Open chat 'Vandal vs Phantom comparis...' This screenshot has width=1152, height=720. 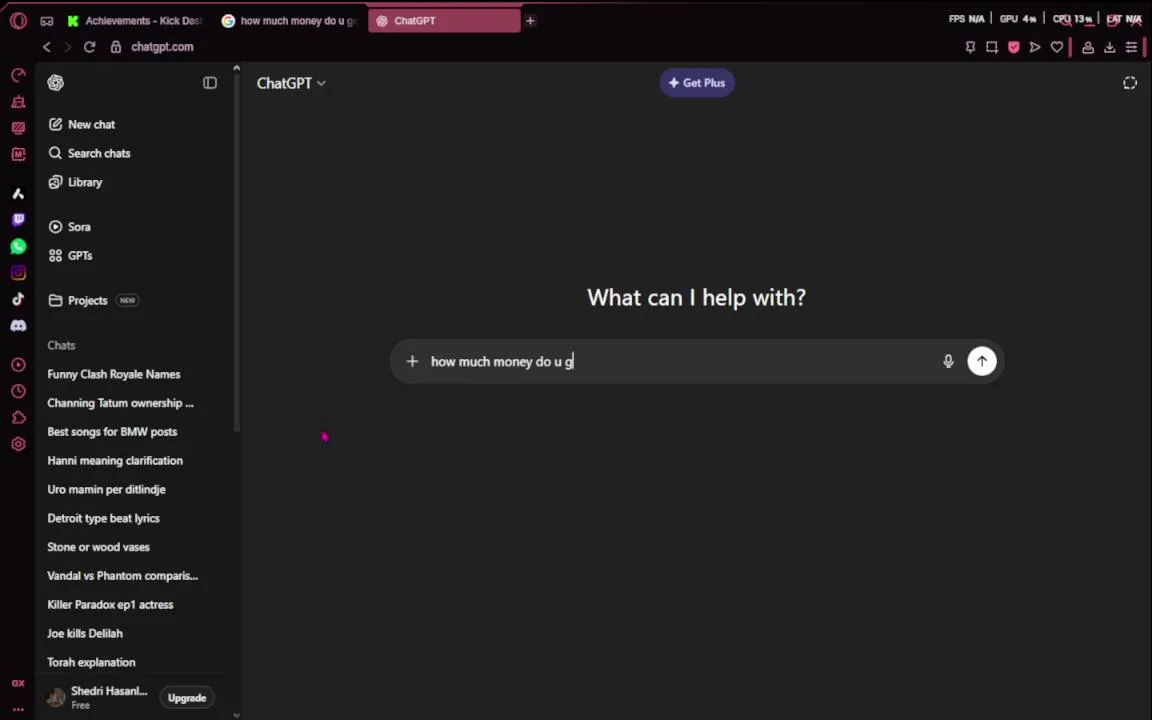[x=123, y=575]
